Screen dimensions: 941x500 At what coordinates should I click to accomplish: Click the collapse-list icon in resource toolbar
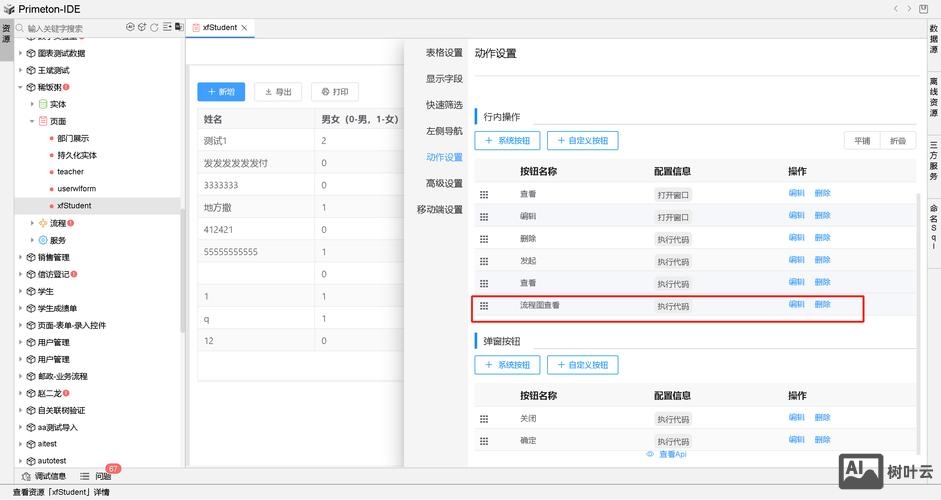coord(167,27)
